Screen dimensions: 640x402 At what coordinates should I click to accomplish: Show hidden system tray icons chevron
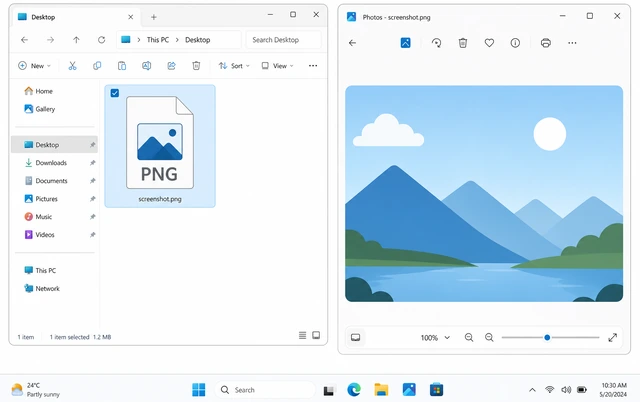click(x=532, y=390)
